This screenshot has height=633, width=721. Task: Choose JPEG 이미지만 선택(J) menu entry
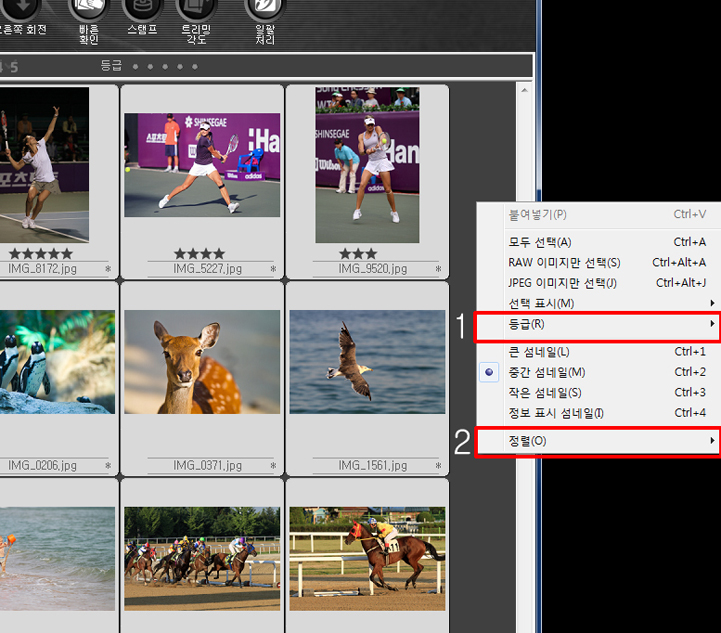click(599, 283)
